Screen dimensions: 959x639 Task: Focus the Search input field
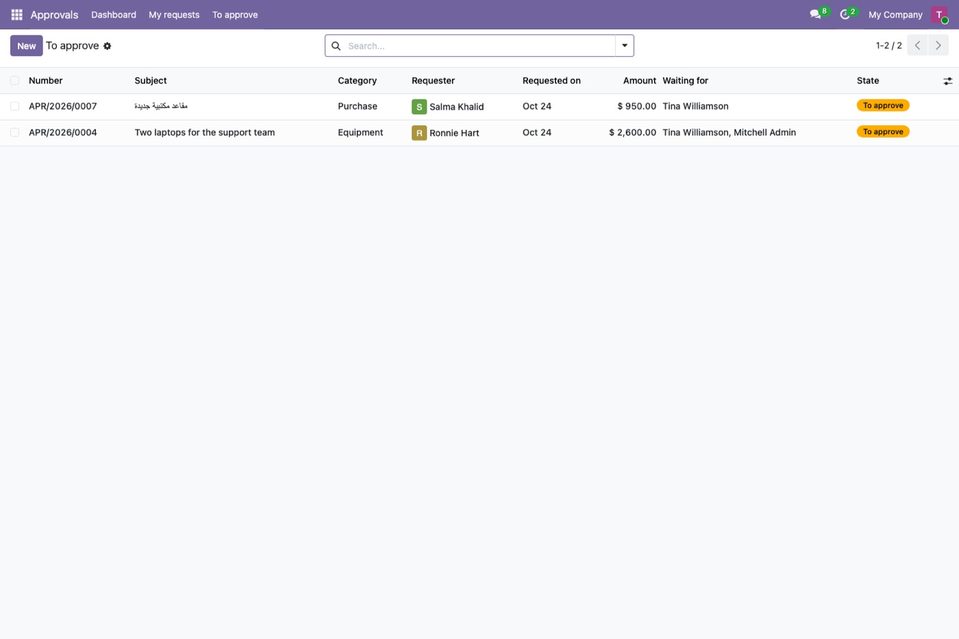480,46
